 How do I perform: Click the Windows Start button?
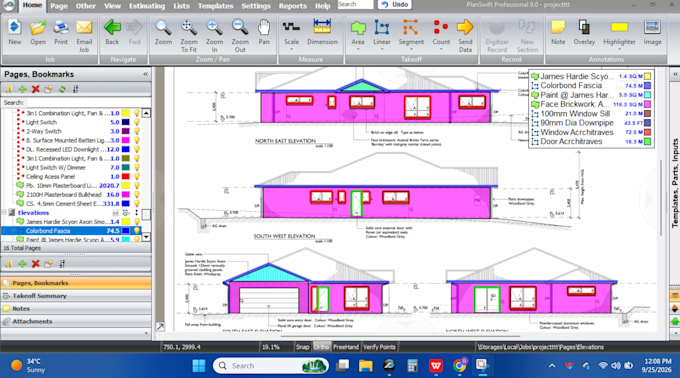click(x=199, y=365)
